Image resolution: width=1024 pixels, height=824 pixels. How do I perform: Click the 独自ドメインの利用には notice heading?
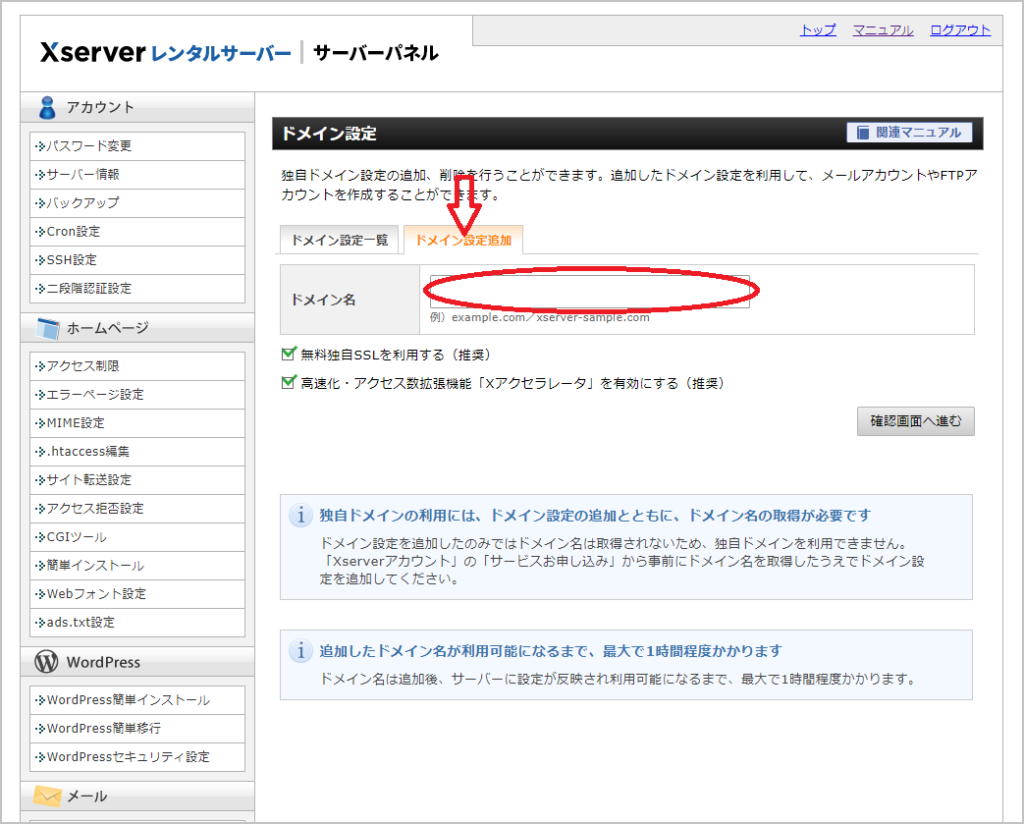click(x=595, y=516)
